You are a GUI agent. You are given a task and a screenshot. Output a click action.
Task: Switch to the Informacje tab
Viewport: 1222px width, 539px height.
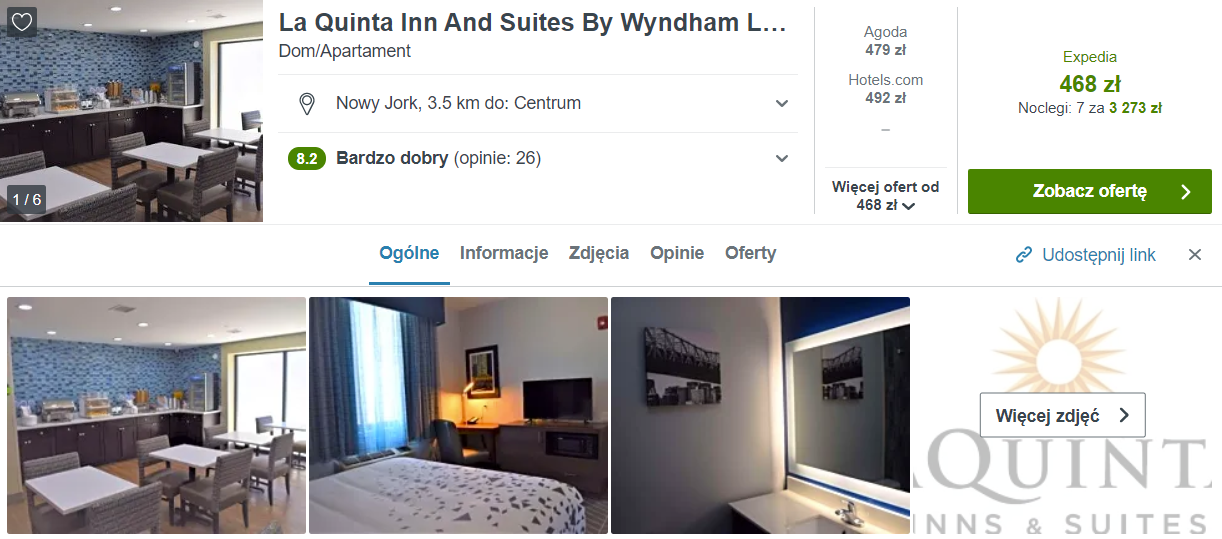504,253
